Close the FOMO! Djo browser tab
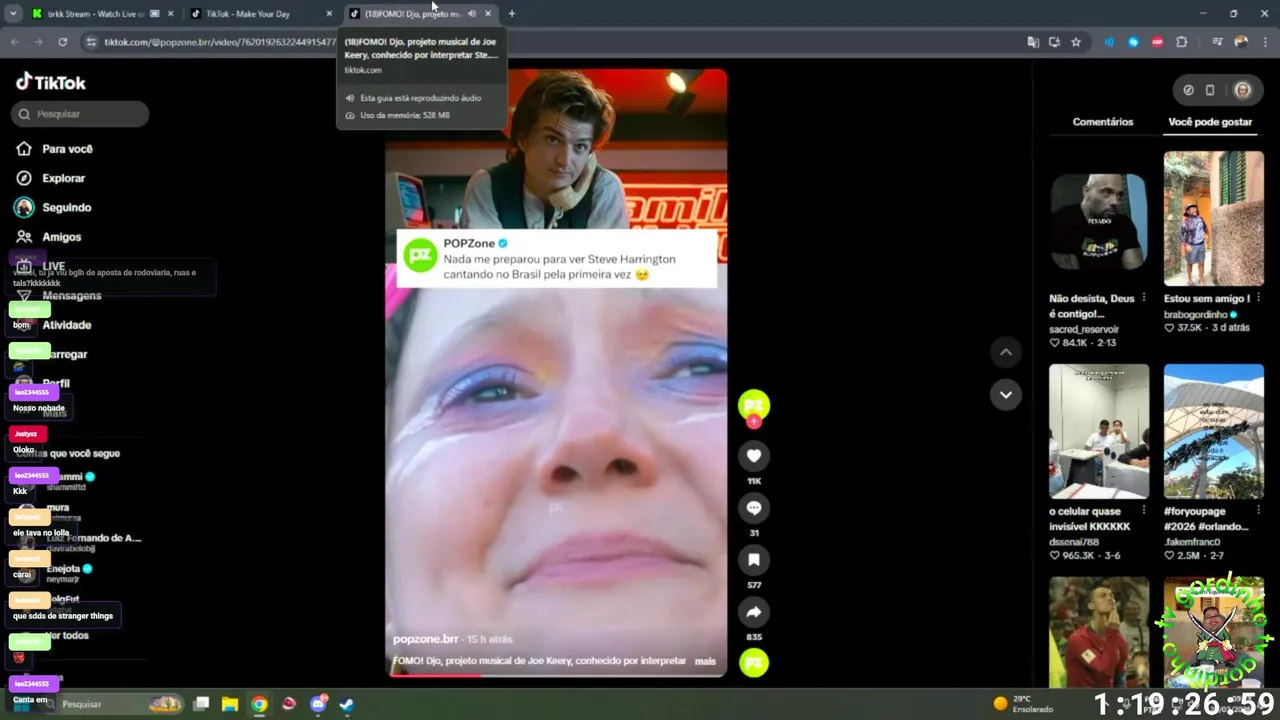Screen dimensions: 1280x720 [x=488, y=14]
